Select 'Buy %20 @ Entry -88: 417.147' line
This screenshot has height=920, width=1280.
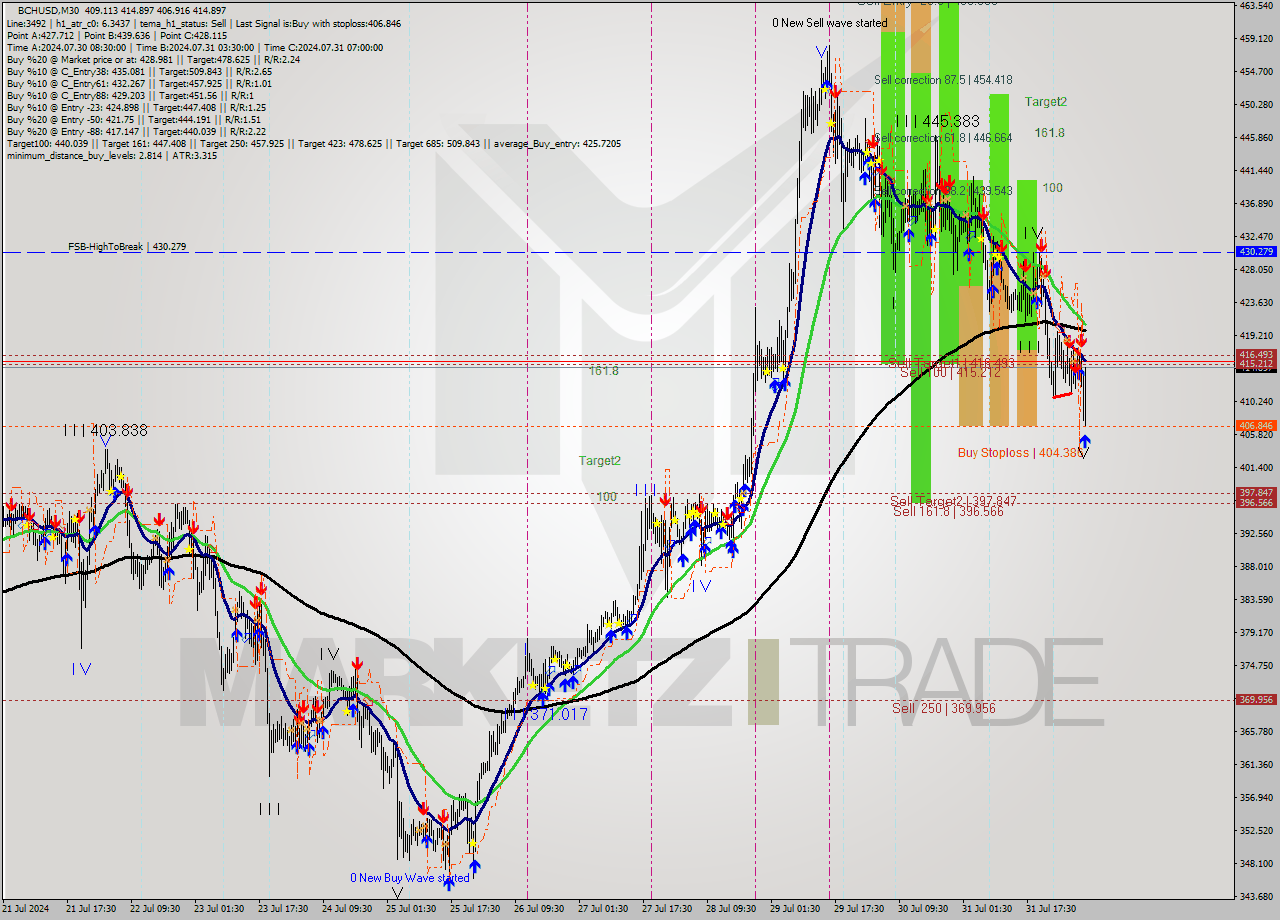[136, 131]
